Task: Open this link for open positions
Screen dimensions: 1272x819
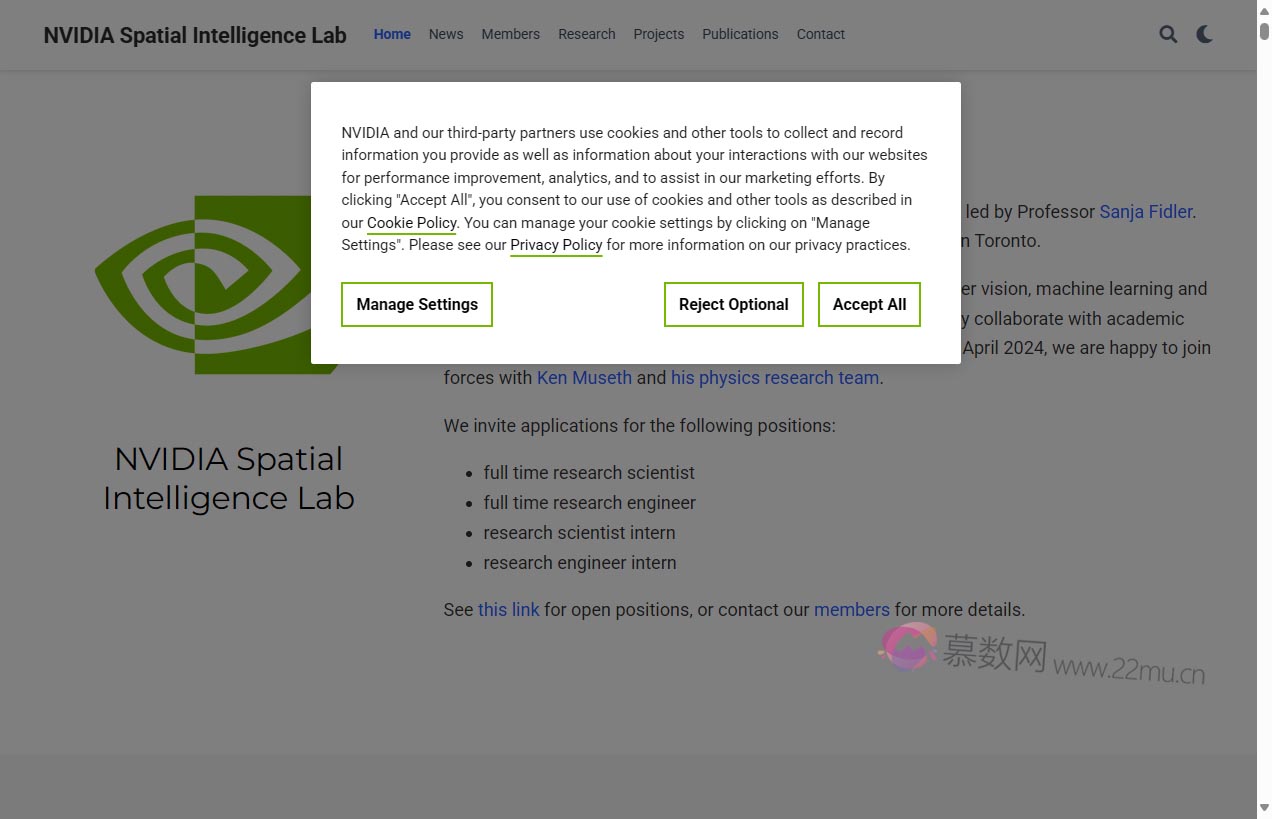Action: pos(509,609)
